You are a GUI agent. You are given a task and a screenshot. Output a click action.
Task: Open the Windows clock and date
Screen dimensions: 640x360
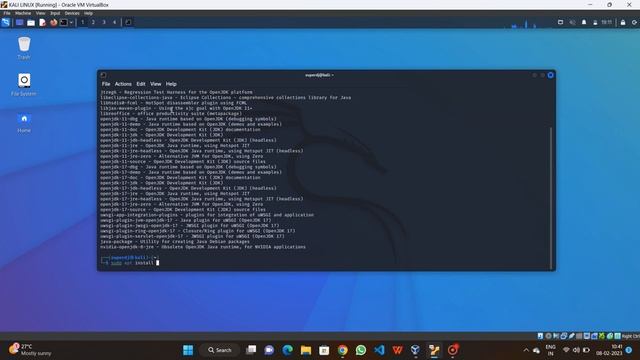609,350
